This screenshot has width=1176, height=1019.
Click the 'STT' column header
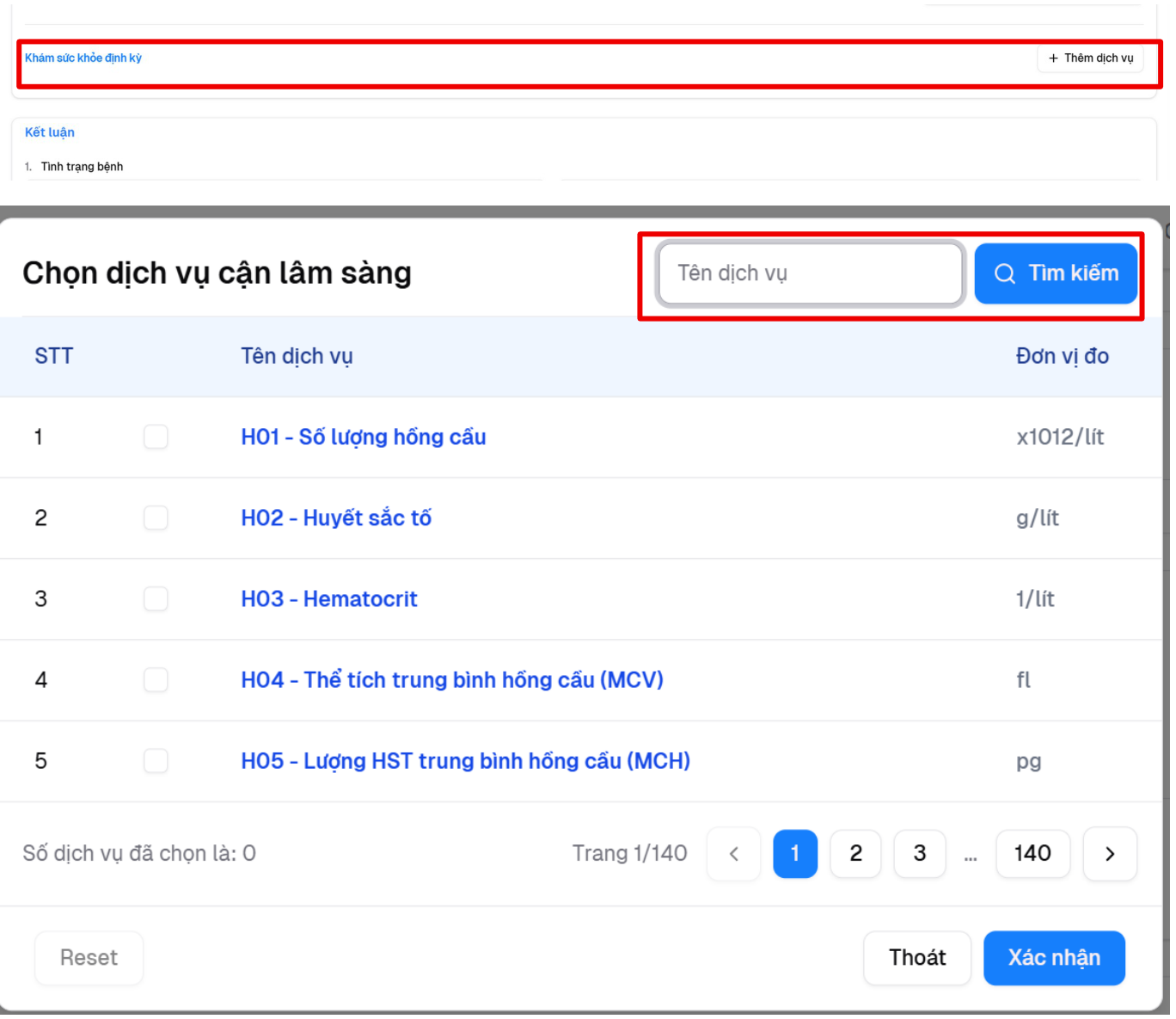53,356
